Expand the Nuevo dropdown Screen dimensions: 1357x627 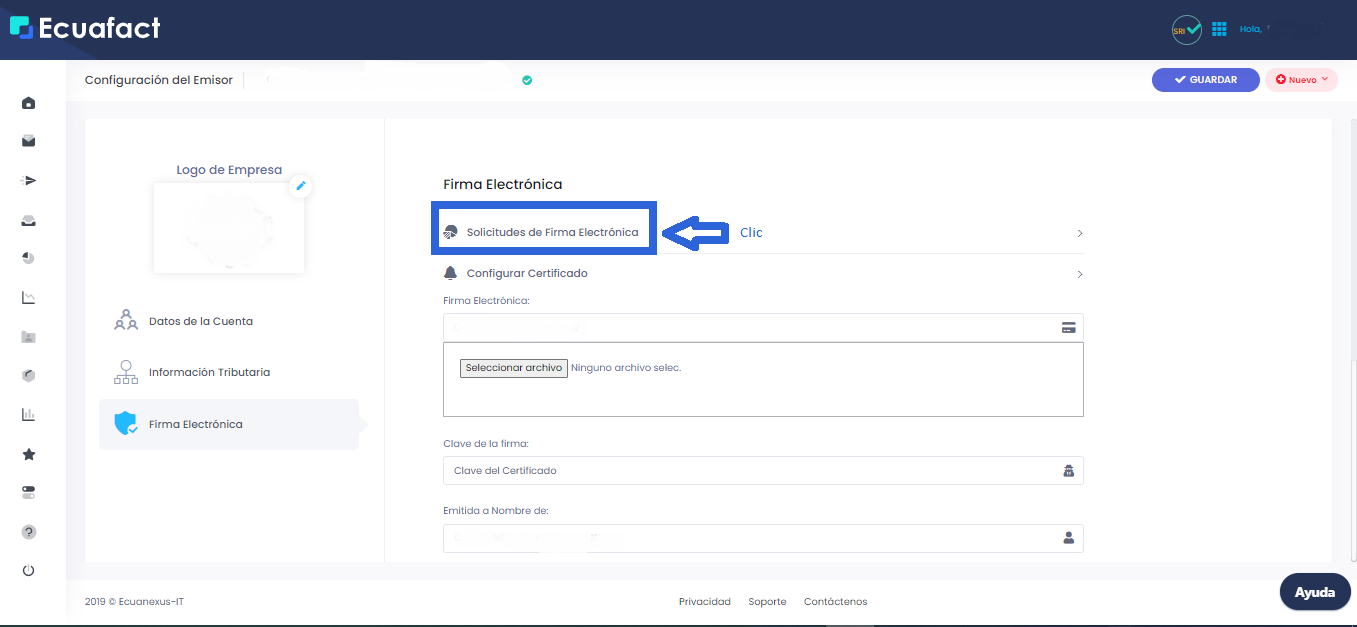point(1301,80)
